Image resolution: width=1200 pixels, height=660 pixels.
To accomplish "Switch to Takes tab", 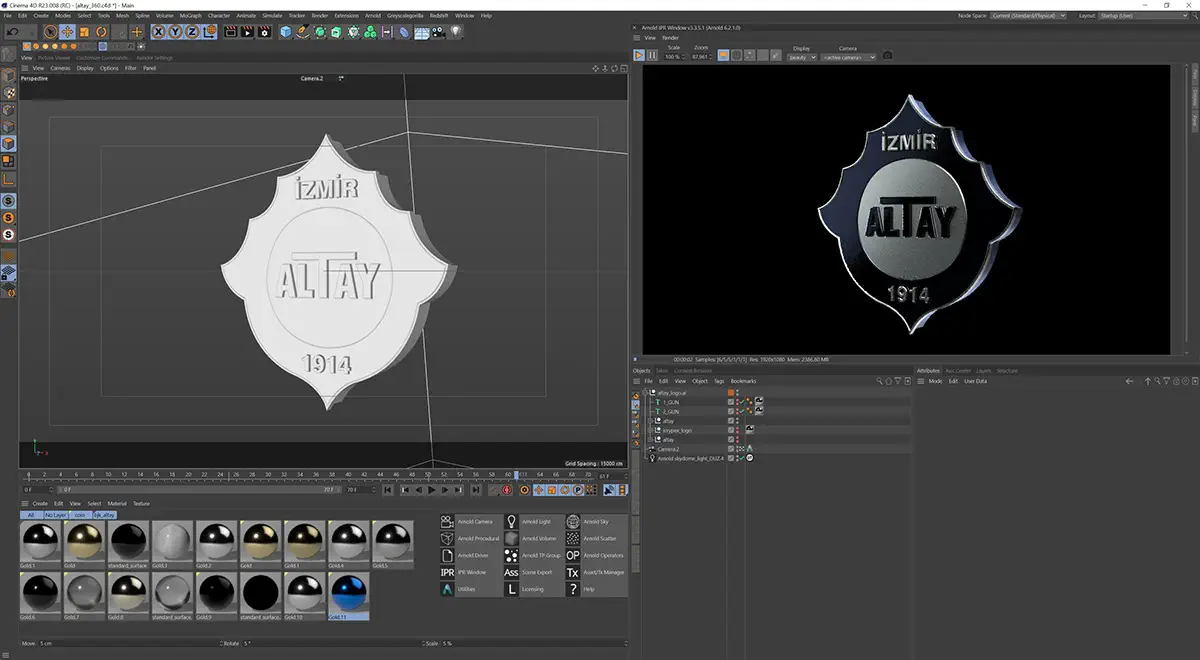I will point(662,371).
